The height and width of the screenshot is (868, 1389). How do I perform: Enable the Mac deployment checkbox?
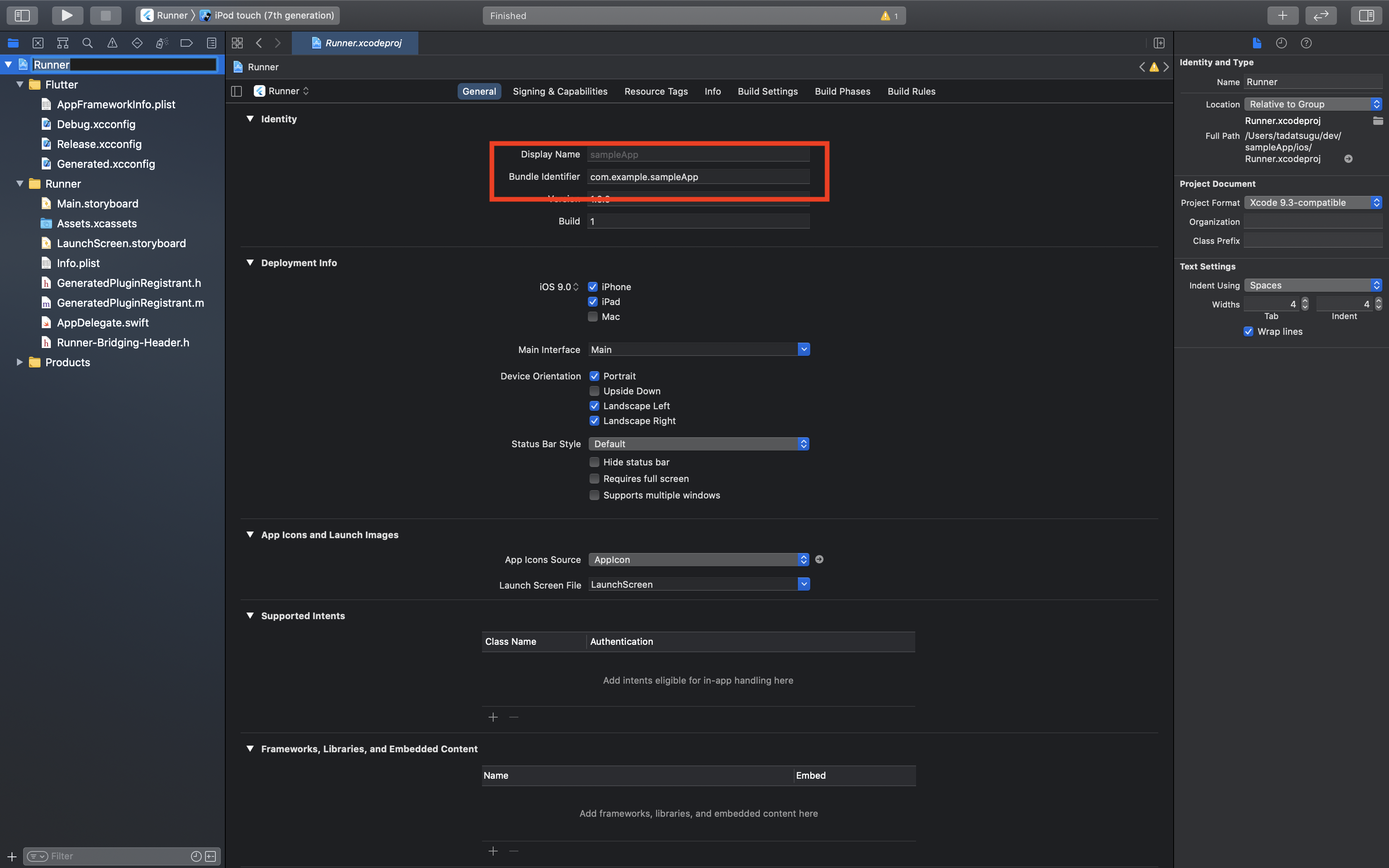[593, 317]
